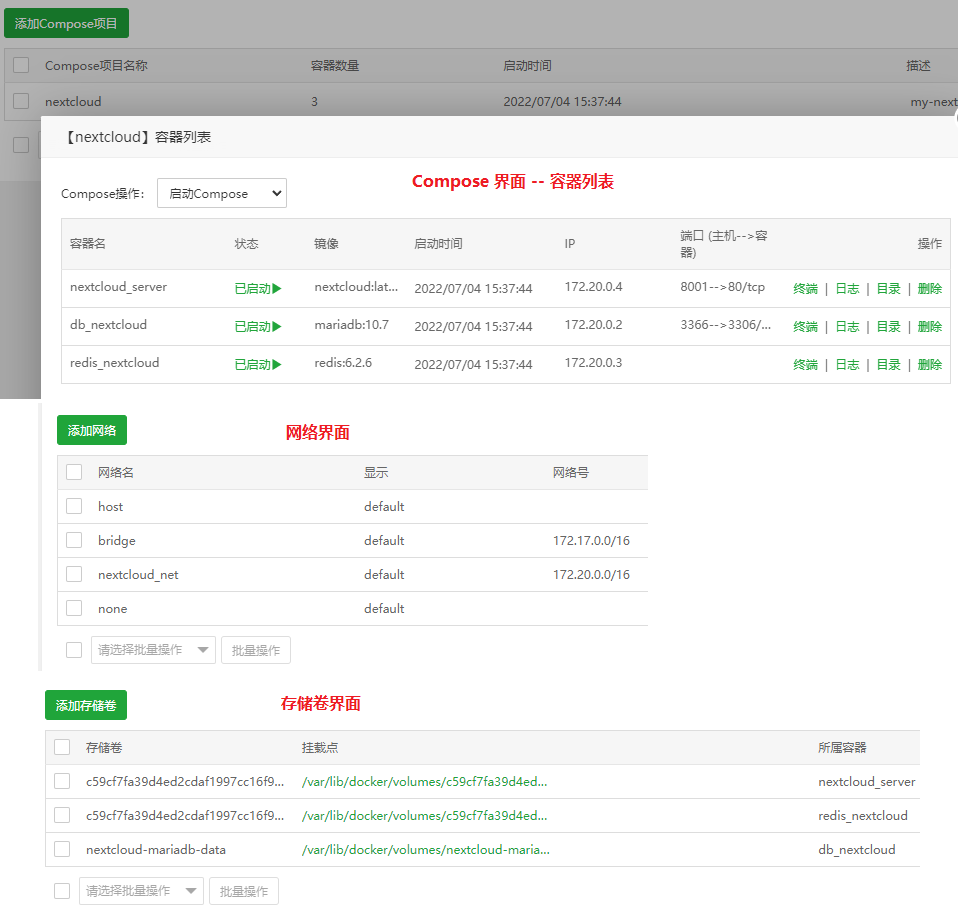Viewport: 958px width, 920px height.
Task: Select the none network checkbox
Action: click(x=74, y=608)
